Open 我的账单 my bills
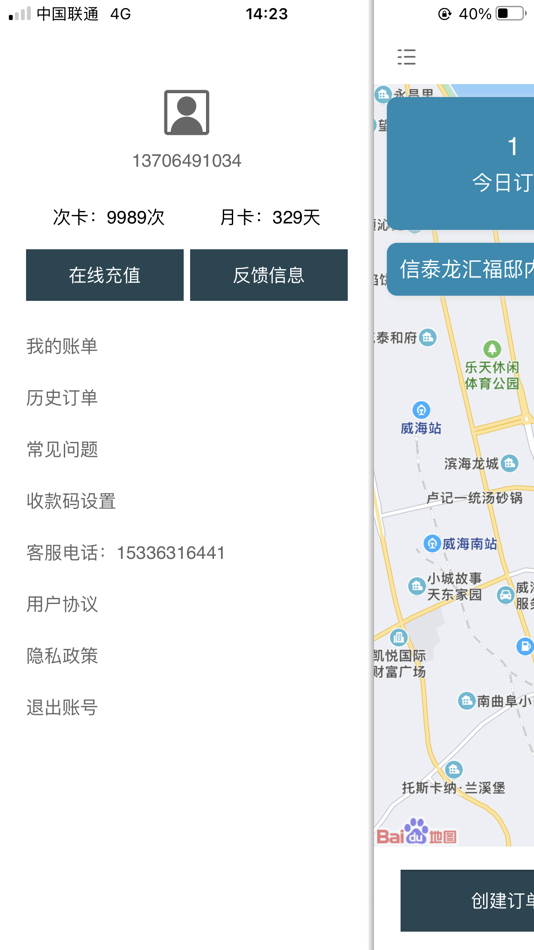 [62, 347]
